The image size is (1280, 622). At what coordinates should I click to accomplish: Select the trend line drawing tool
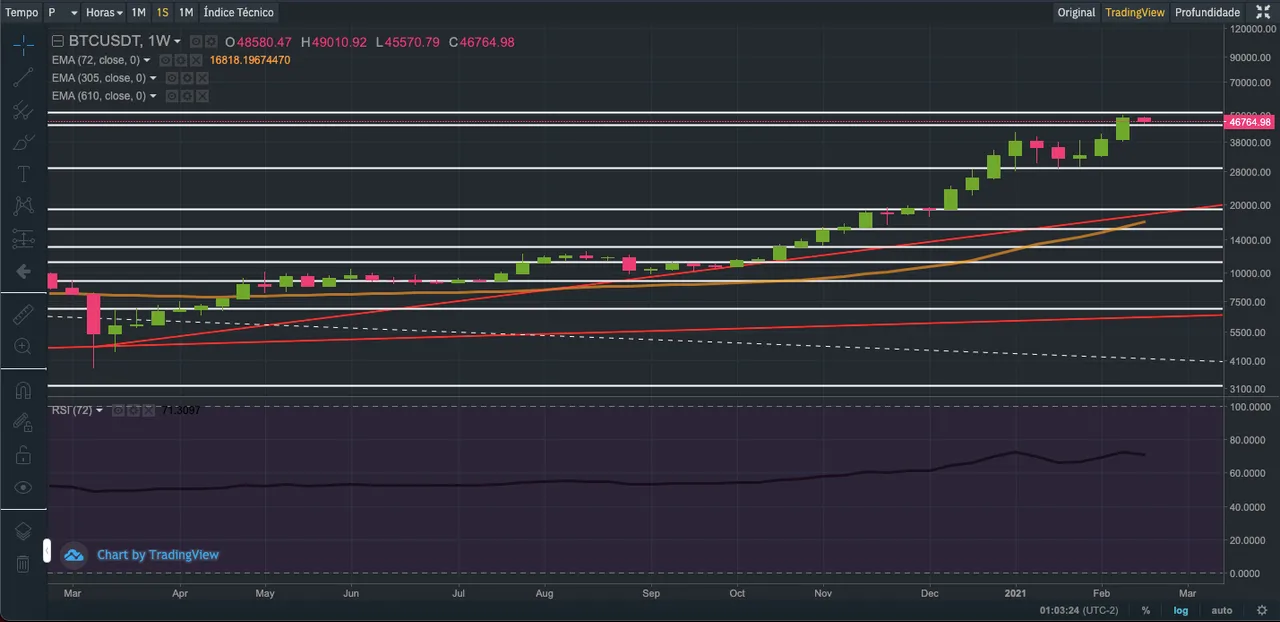23,78
